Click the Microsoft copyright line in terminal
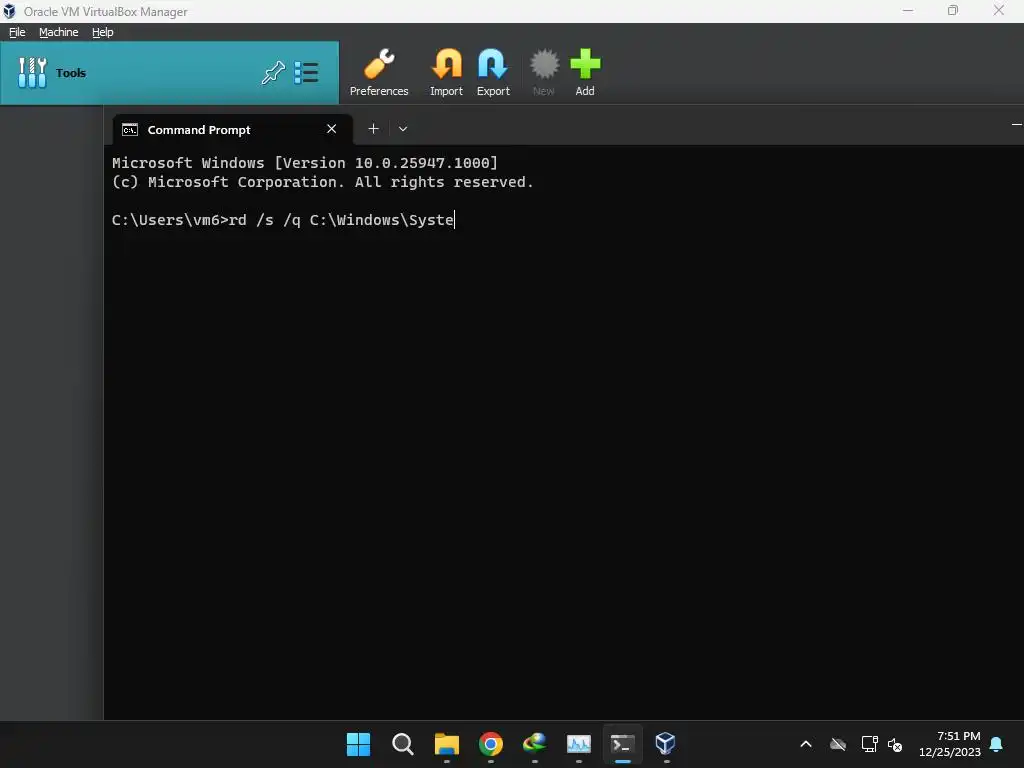Image resolution: width=1024 pixels, height=768 pixels. [x=323, y=182]
